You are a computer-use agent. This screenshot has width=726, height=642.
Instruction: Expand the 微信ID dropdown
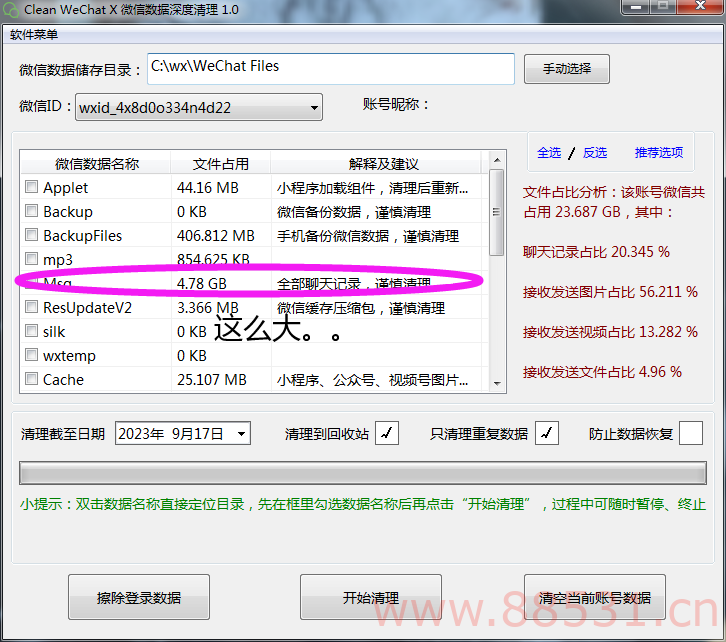tap(314, 107)
